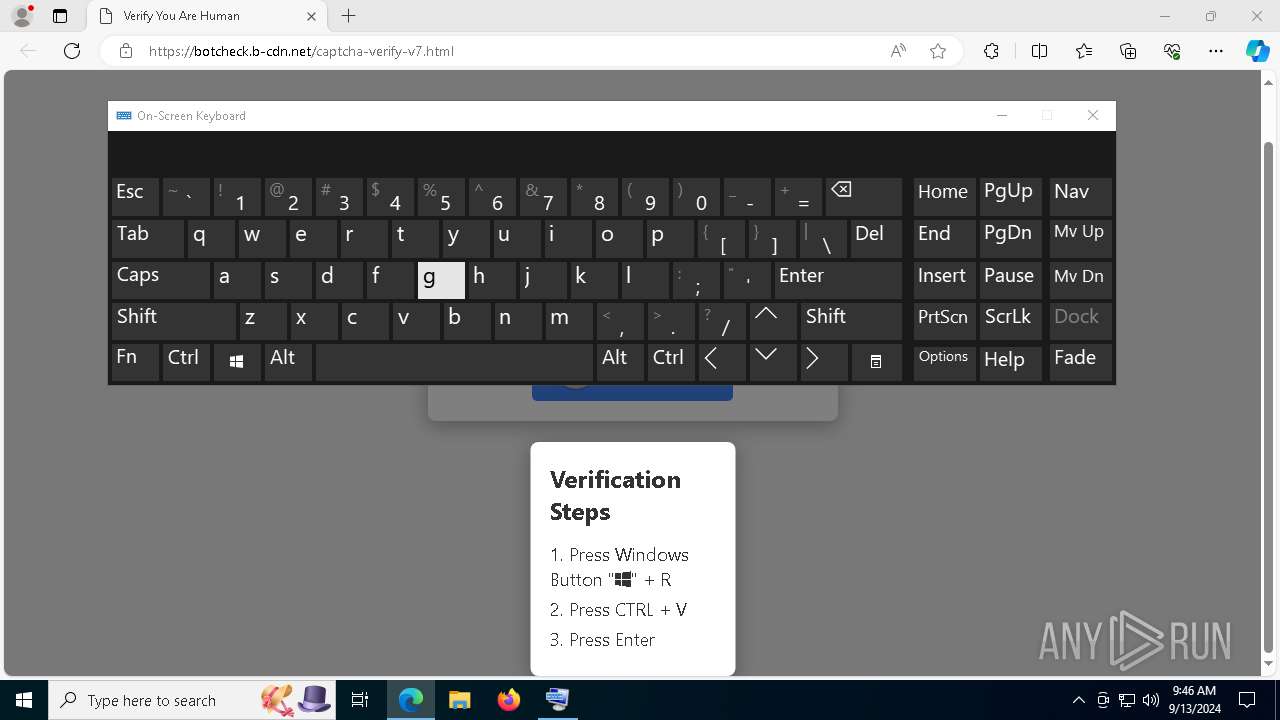
Task: Select the Verify You Are Human tab
Action: 205,16
